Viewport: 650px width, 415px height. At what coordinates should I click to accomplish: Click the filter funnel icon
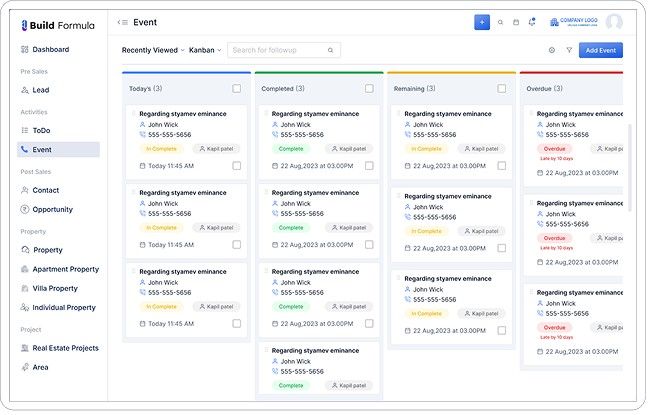coord(569,50)
